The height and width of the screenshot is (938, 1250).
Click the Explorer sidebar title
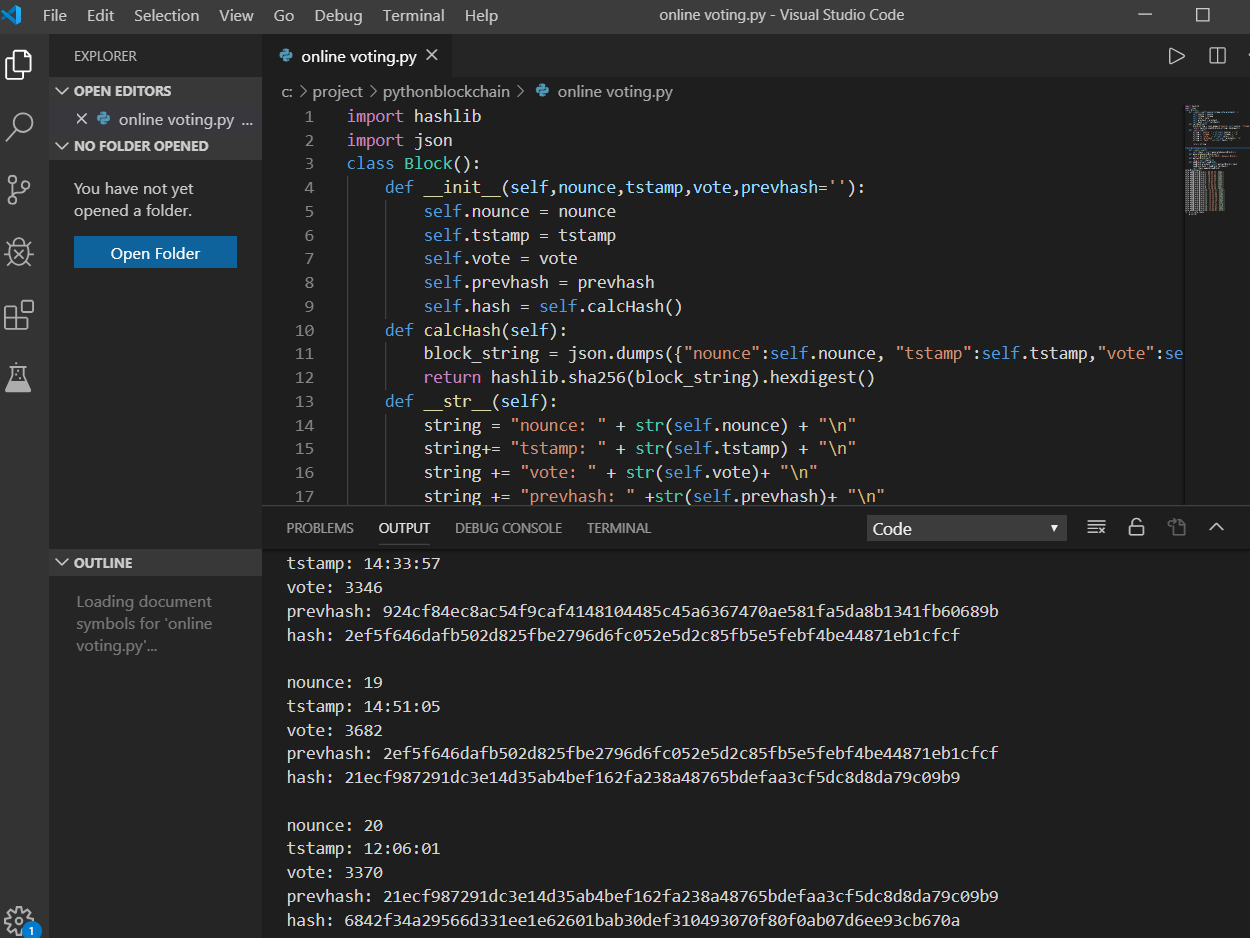(x=105, y=56)
